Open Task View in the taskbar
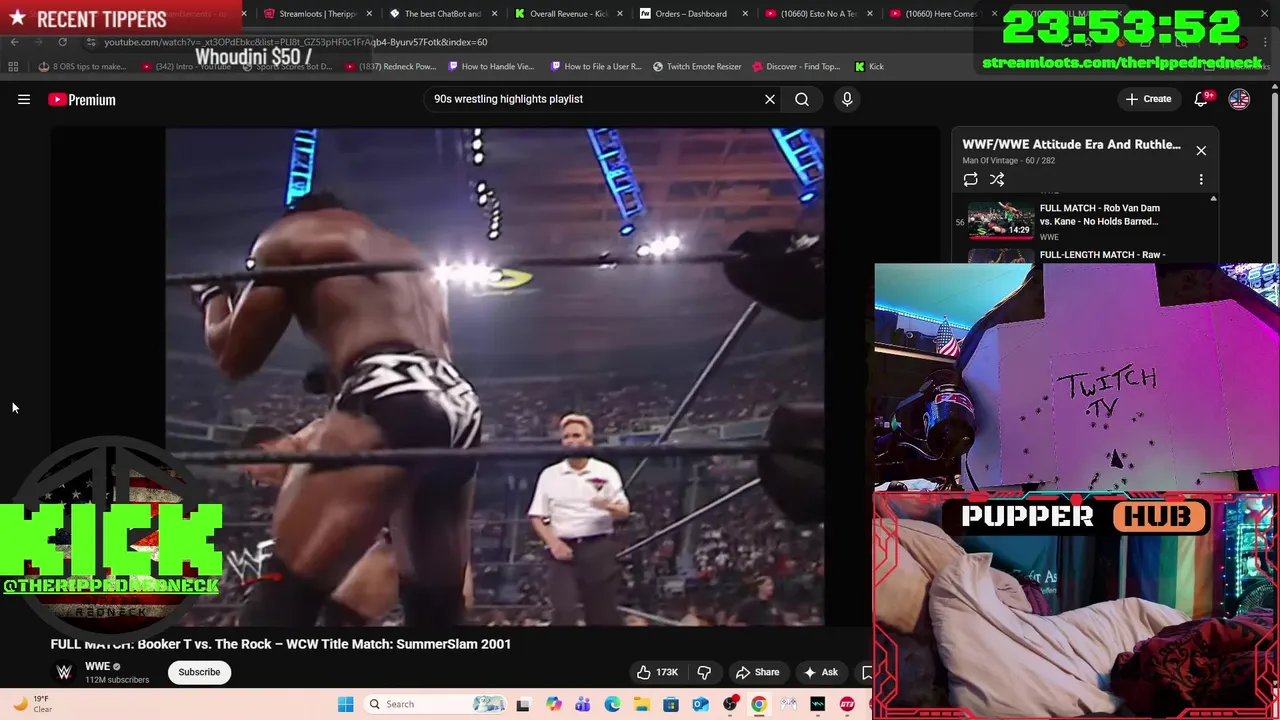 pyautogui.click(x=522, y=704)
